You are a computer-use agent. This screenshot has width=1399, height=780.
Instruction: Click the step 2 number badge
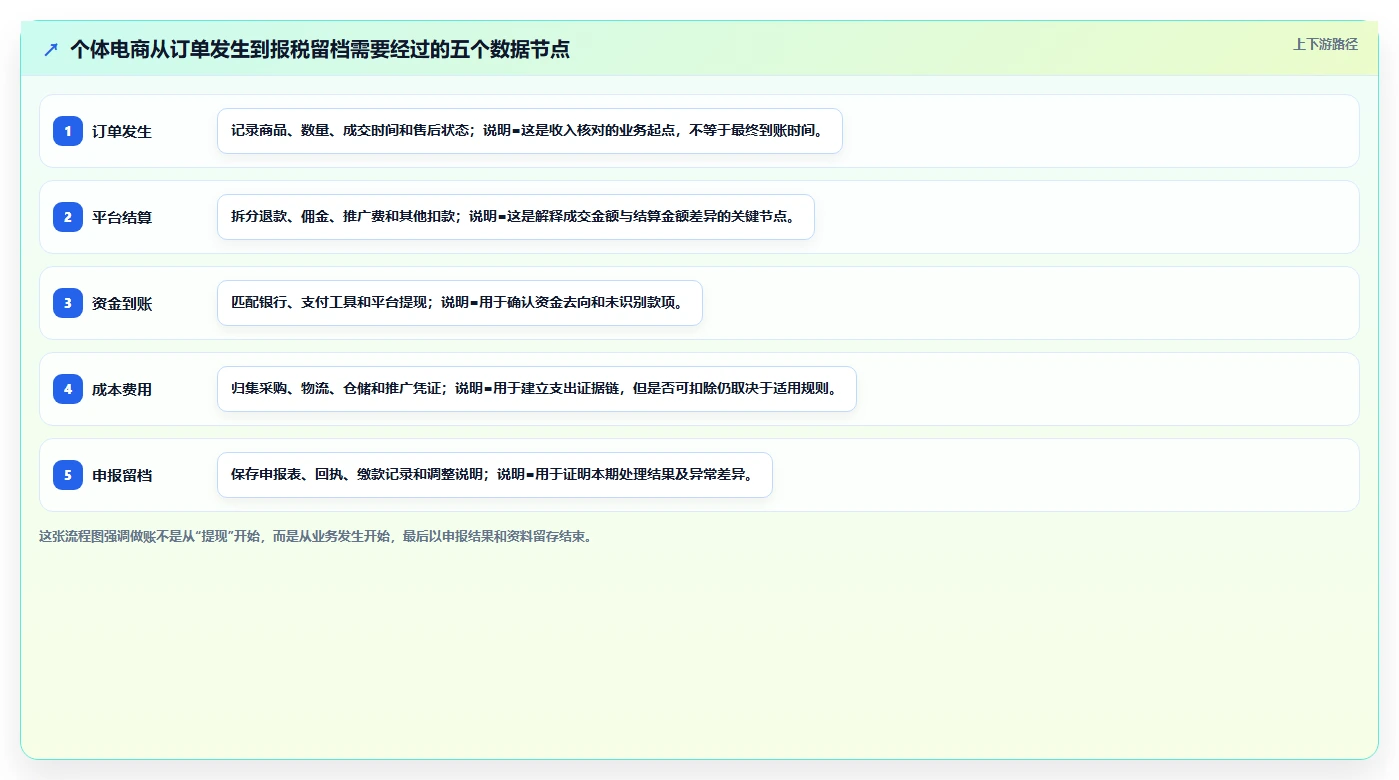coord(68,217)
